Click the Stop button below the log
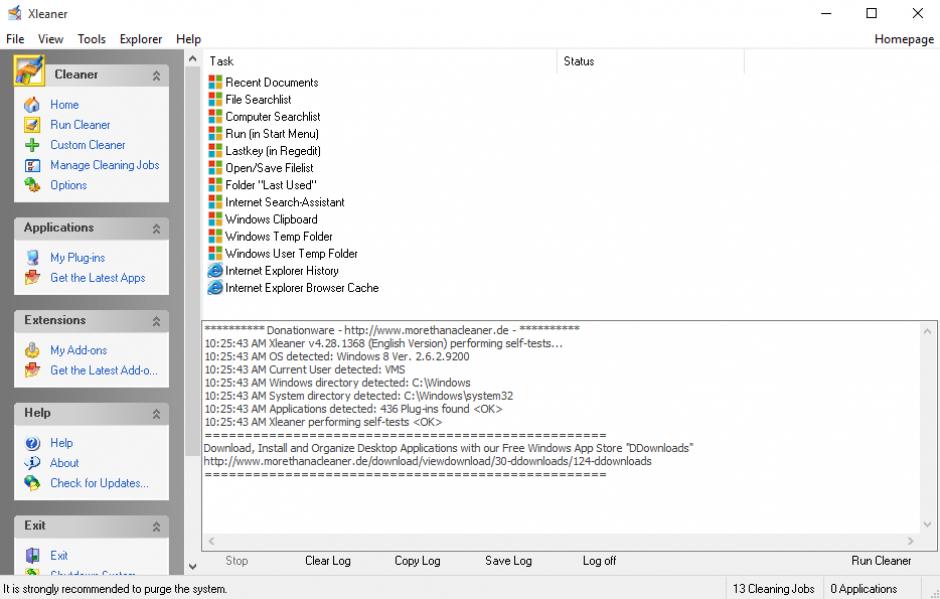This screenshot has height=599, width=940. click(x=237, y=561)
